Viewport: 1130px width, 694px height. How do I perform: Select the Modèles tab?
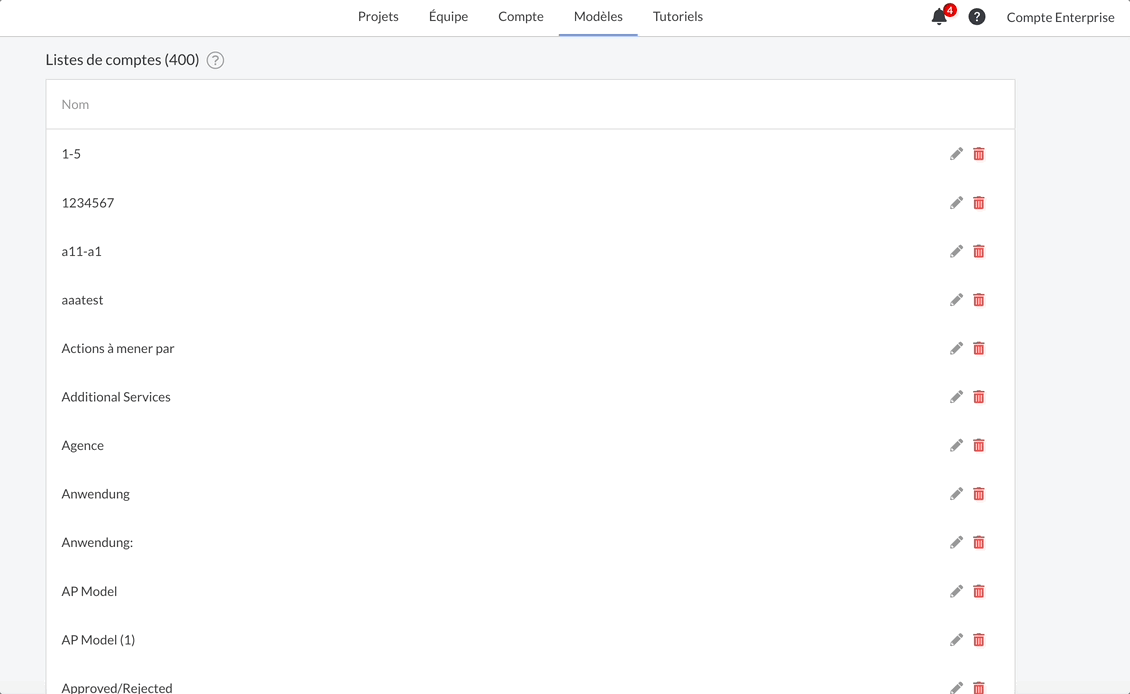coord(598,17)
